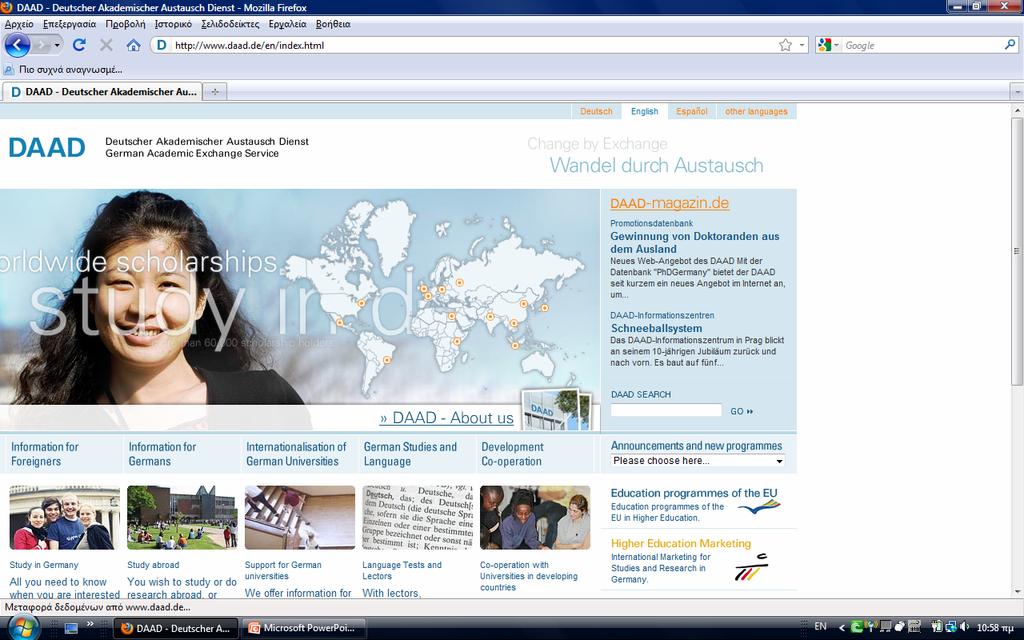Image resolution: width=1024 pixels, height=640 pixels.
Task: Click the scrollbar down arrow
Action: point(1017,592)
